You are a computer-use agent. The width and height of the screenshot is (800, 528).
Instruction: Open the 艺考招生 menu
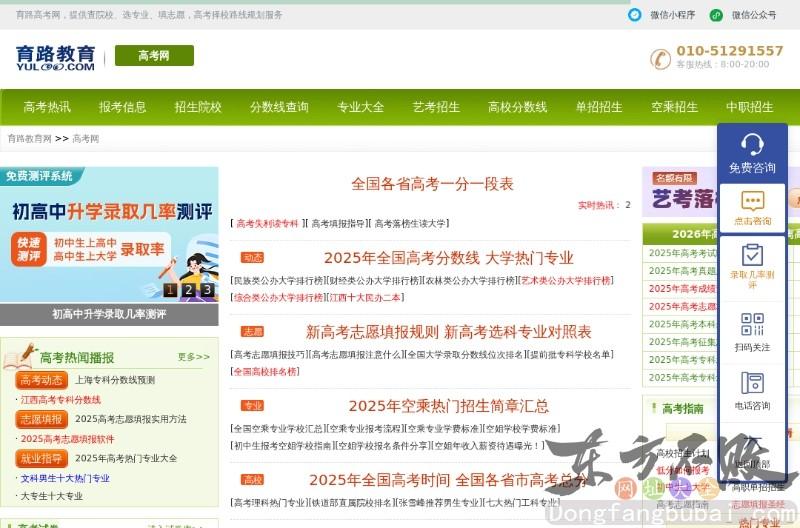click(x=436, y=107)
